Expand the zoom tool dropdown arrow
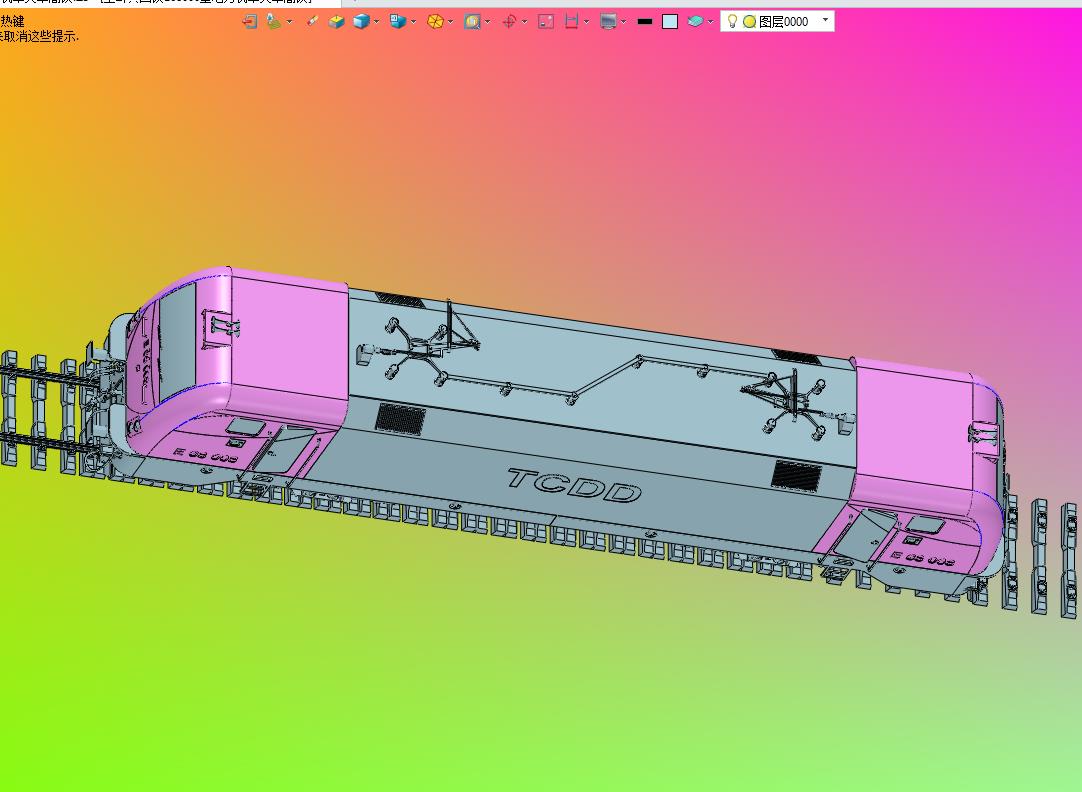This screenshot has height=792, width=1082. click(x=488, y=22)
